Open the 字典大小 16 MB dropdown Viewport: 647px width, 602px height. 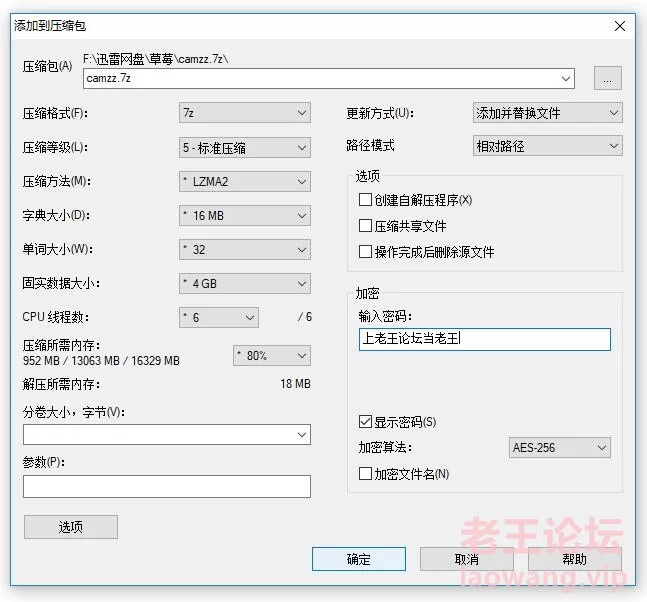(x=245, y=215)
